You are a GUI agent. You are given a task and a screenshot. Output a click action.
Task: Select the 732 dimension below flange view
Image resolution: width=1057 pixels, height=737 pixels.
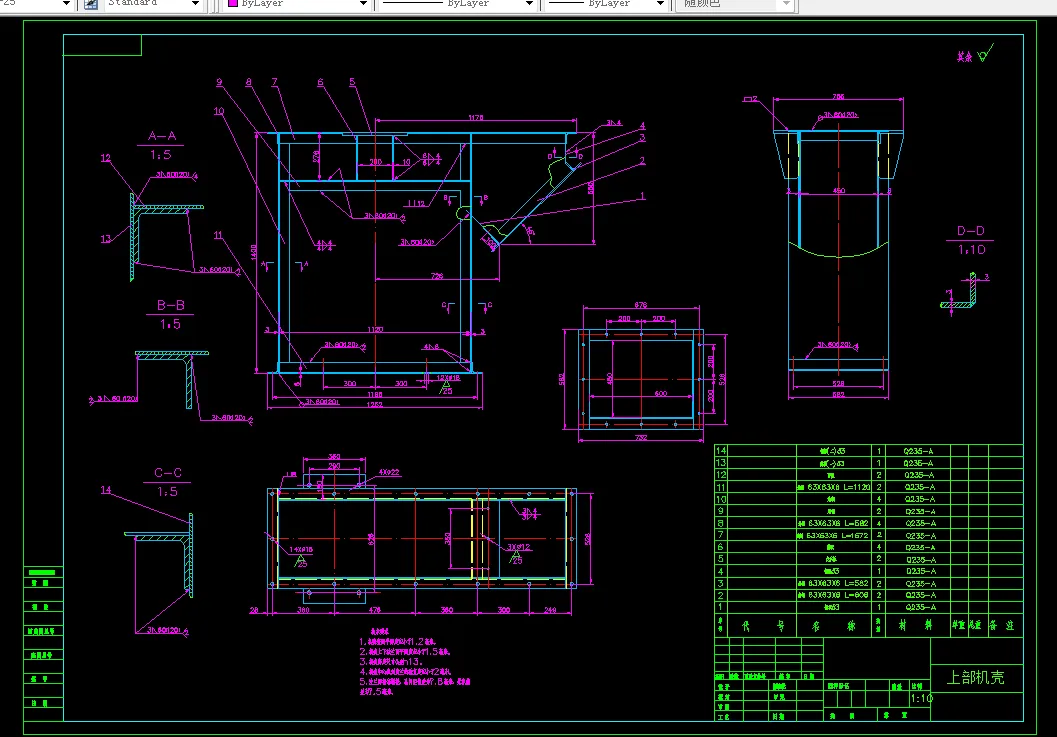tap(641, 438)
